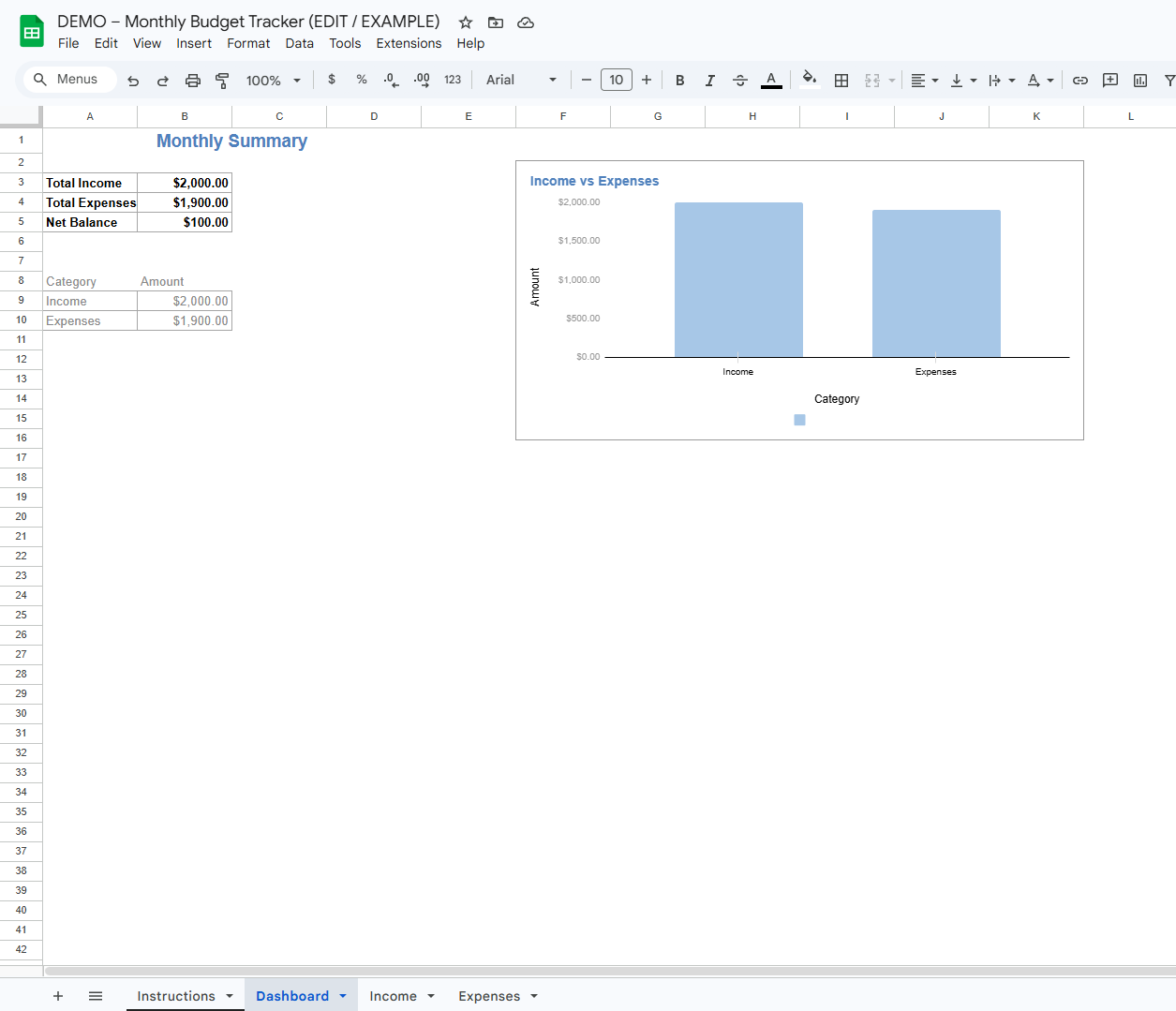Image resolution: width=1176 pixels, height=1011 pixels.
Task: Expand merge cells options arrow
Action: coord(892,81)
